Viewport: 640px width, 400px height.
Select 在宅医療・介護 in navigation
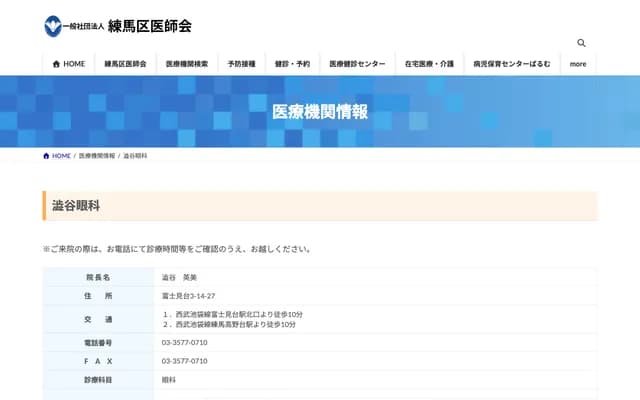pyautogui.click(x=428, y=63)
